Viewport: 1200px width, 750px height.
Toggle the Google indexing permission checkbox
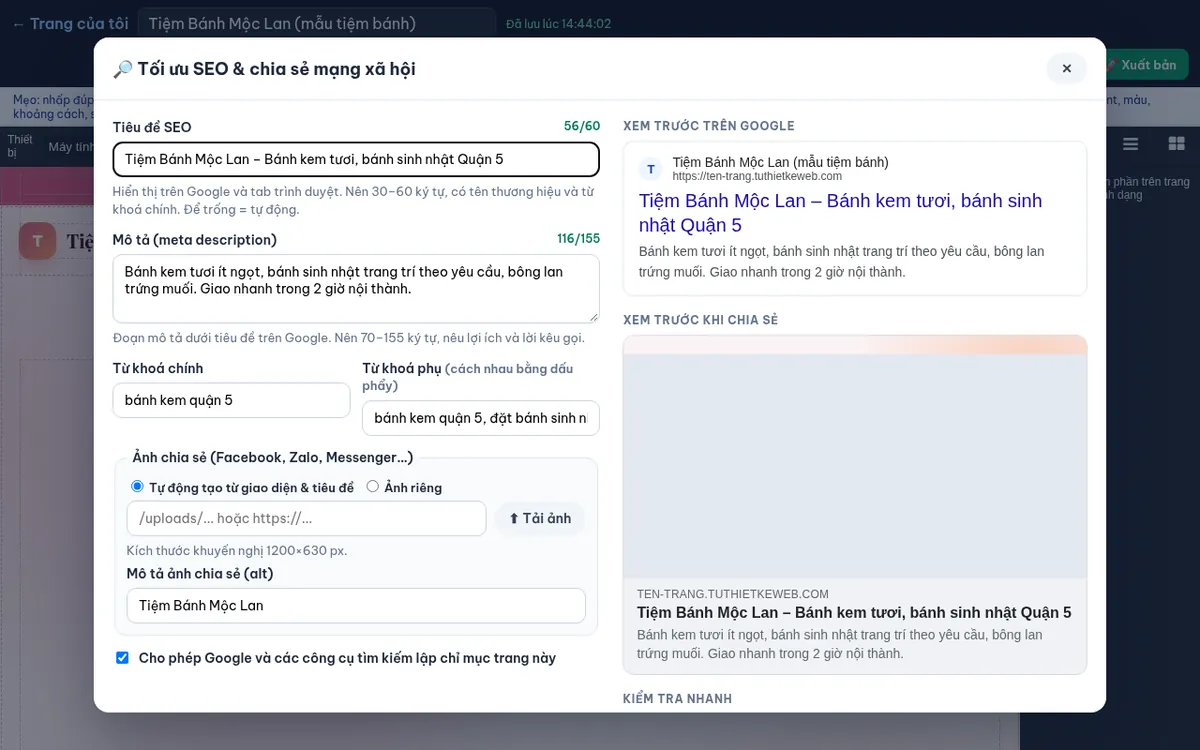[x=122, y=658]
